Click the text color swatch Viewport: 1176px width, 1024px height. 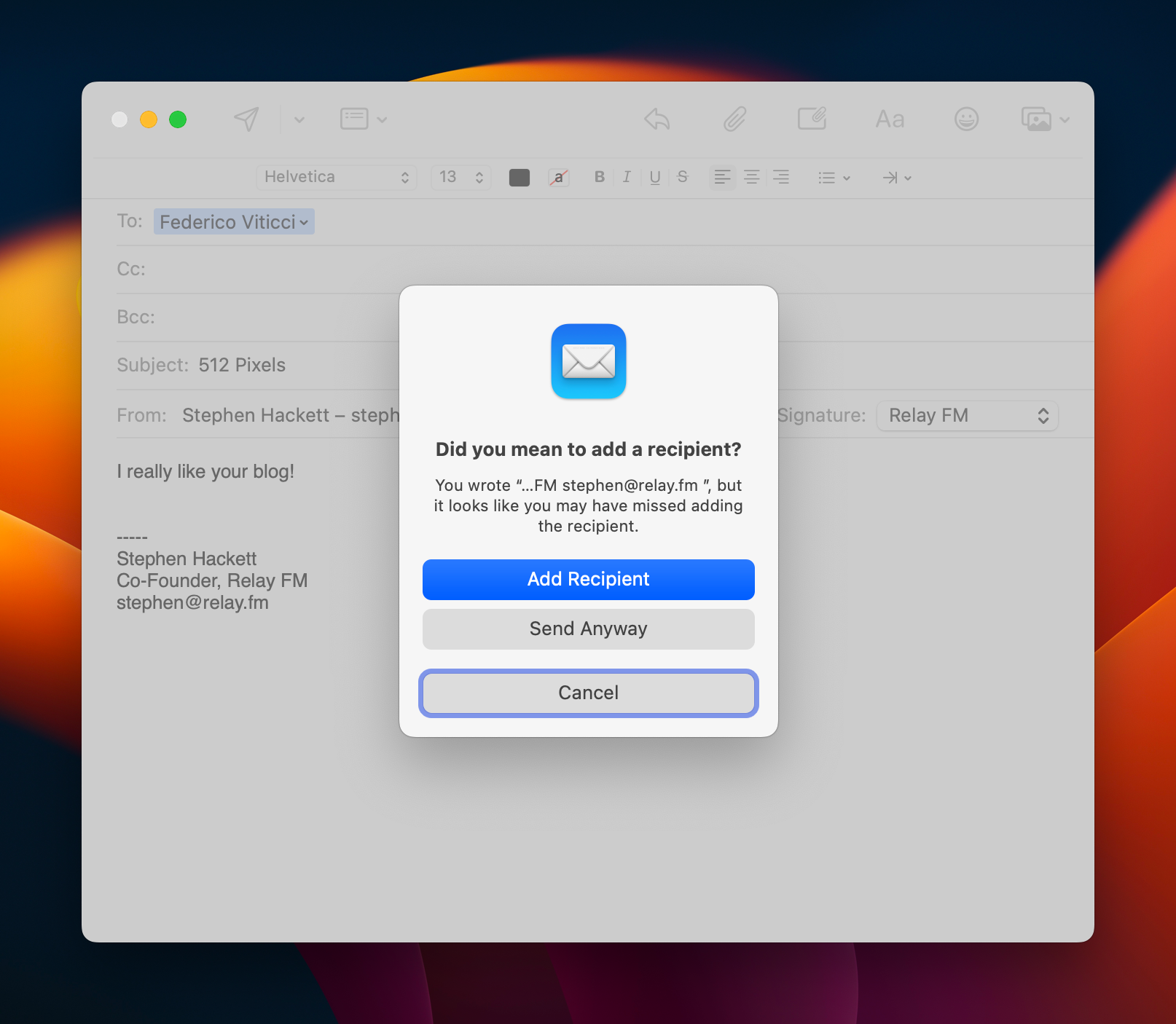click(x=520, y=177)
